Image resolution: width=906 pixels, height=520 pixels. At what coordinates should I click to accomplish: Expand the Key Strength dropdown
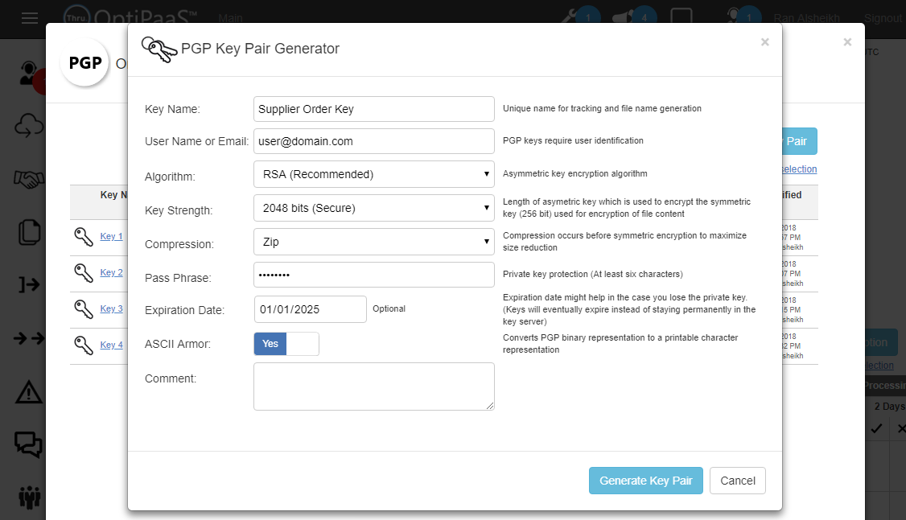pyautogui.click(x=373, y=208)
